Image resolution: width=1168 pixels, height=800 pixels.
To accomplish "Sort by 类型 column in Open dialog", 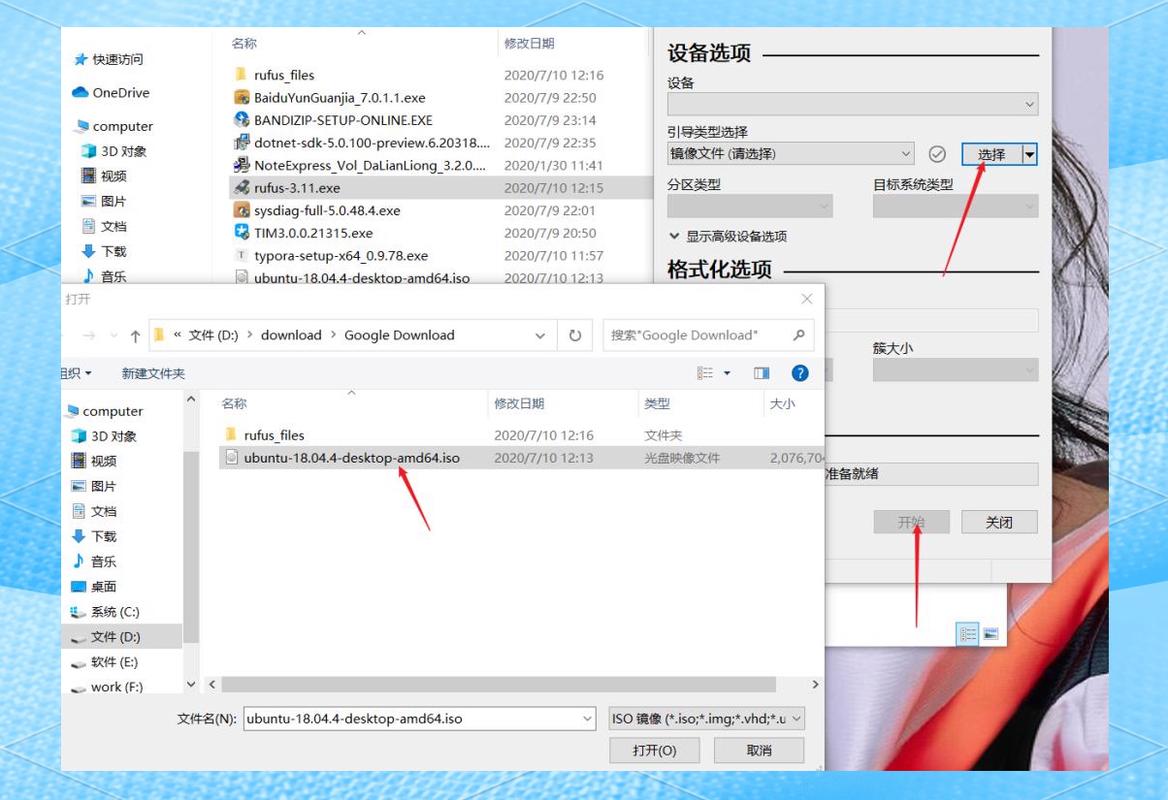I will click(x=657, y=404).
